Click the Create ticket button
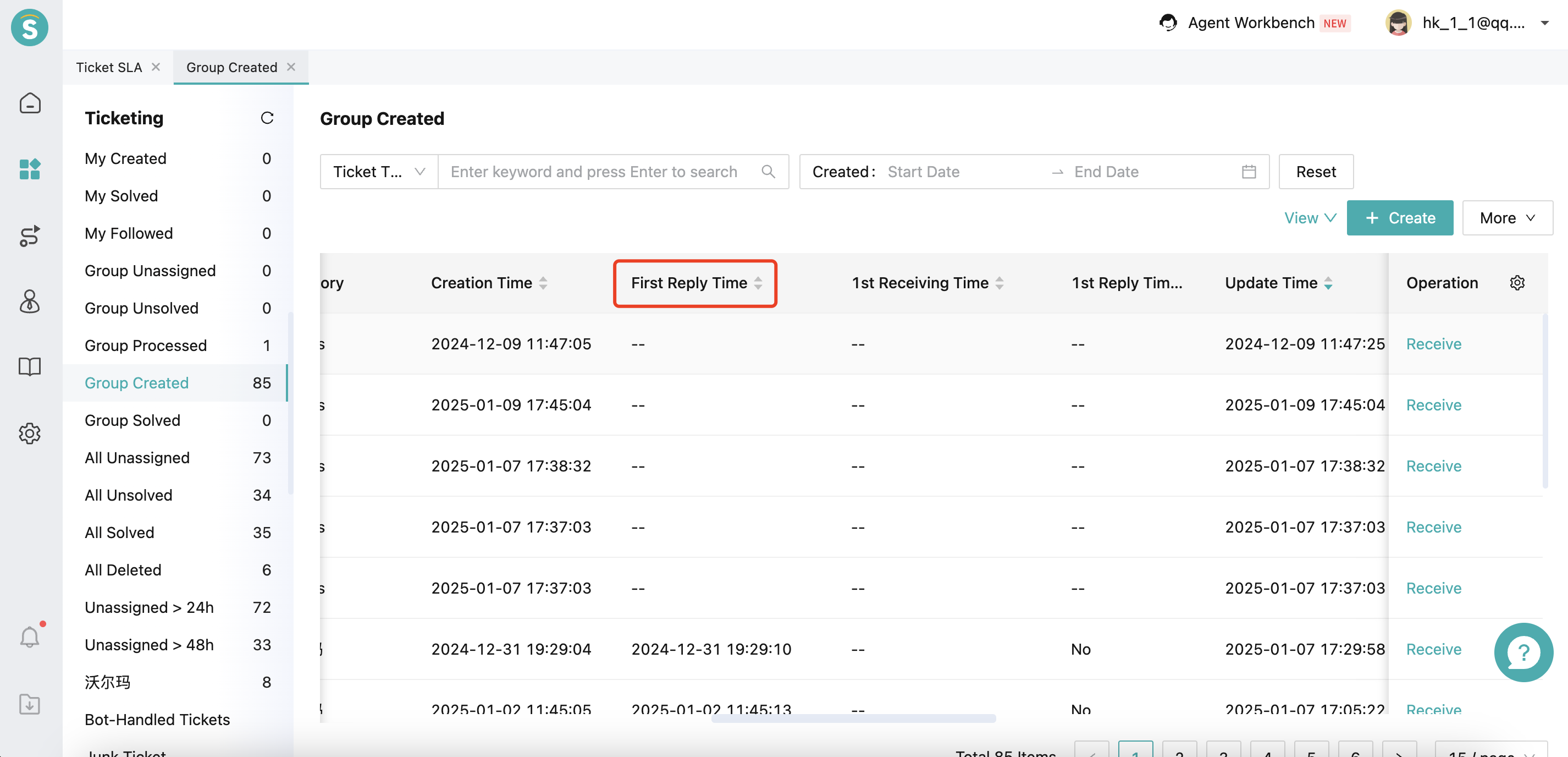 (x=1399, y=218)
